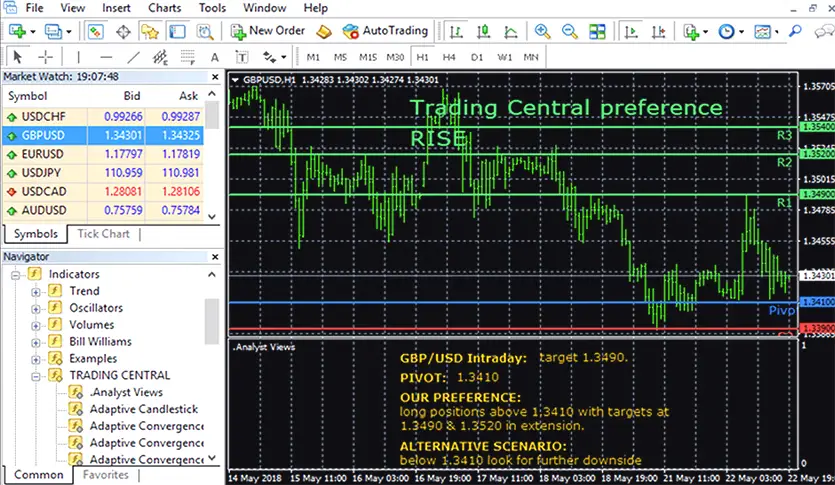The height and width of the screenshot is (485, 835).
Task: Zoom out on the chart
Action: [570, 32]
